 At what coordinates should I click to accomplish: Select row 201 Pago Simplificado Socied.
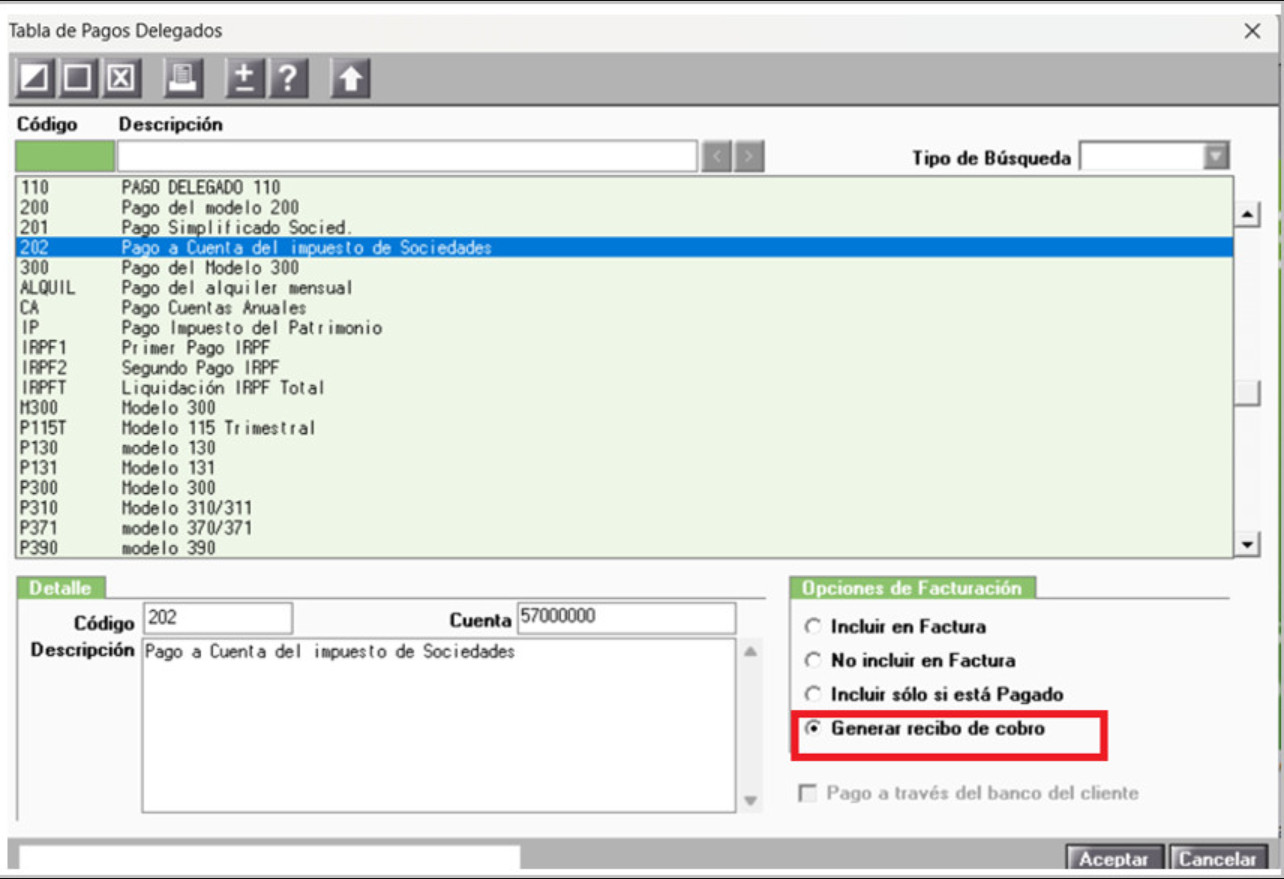[624, 227]
